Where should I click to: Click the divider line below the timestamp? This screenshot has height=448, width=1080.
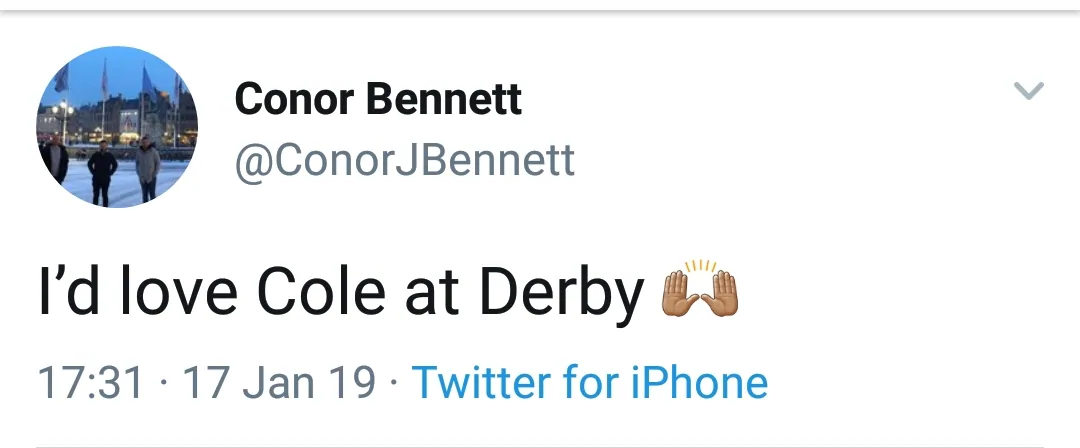540,446
